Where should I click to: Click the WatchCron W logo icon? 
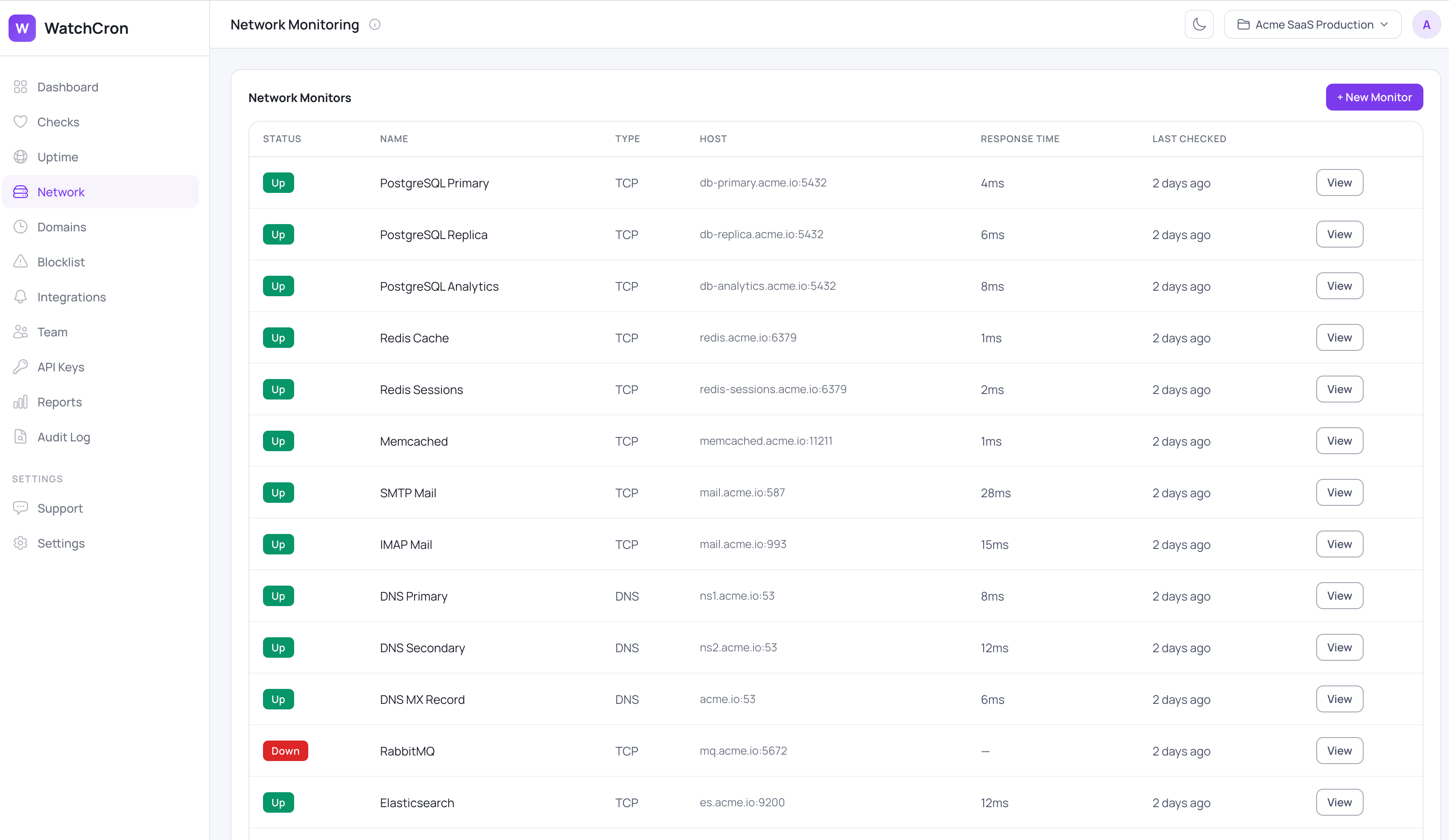22,28
